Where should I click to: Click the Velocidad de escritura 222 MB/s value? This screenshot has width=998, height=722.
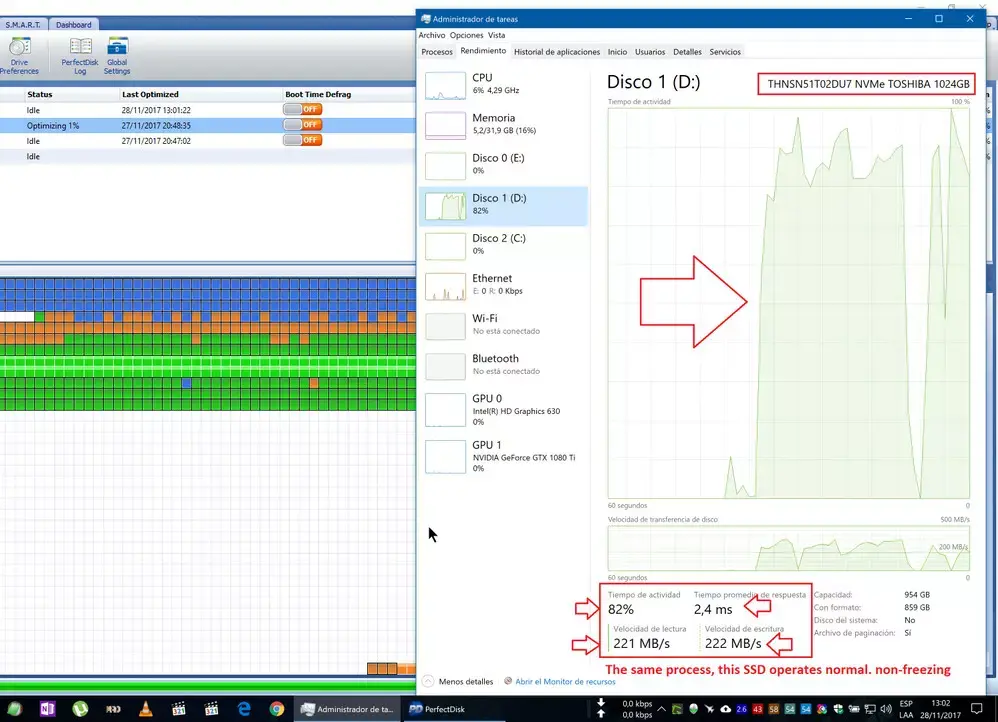733,643
